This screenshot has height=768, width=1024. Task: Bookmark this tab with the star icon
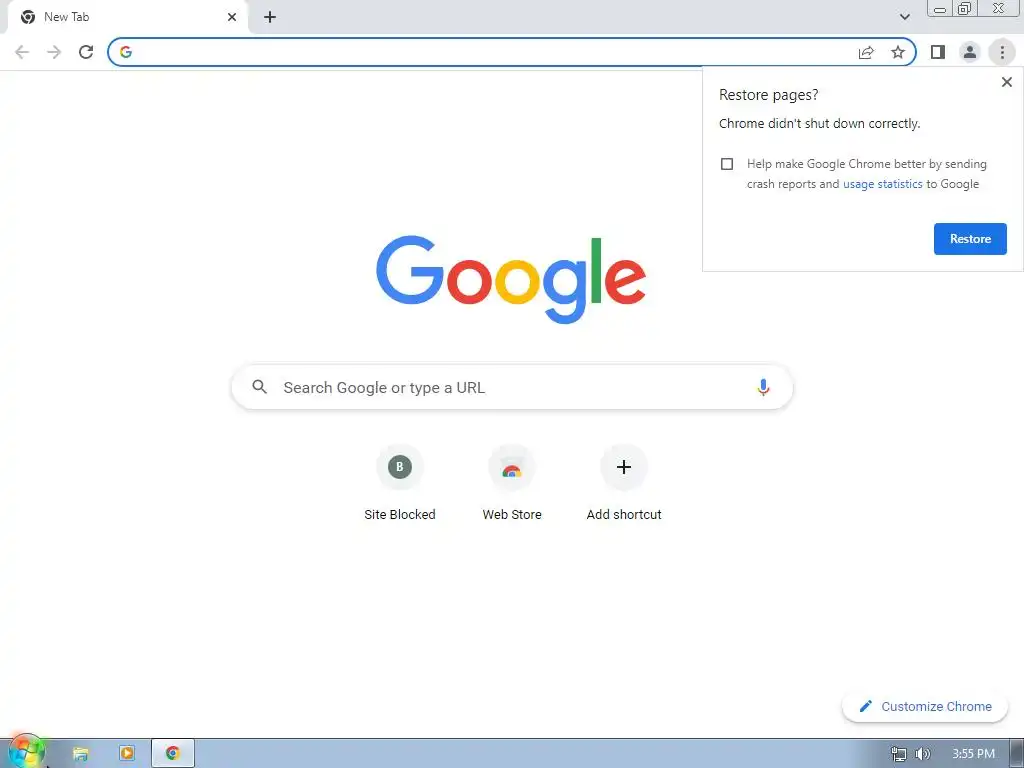[898, 52]
